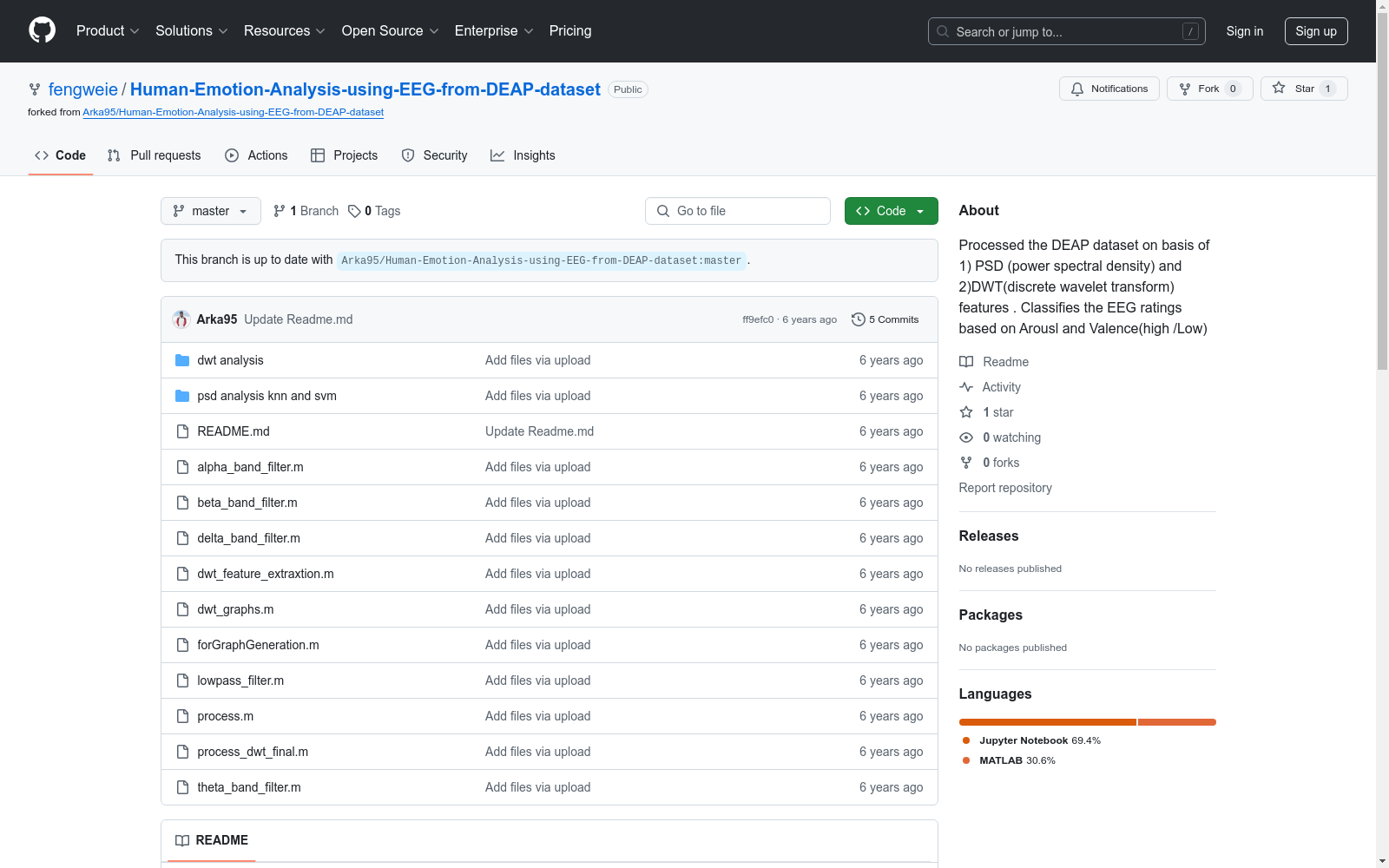The height and width of the screenshot is (868, 1389).
Task: Open the dwt analysis folder
Action: [230, 360]
